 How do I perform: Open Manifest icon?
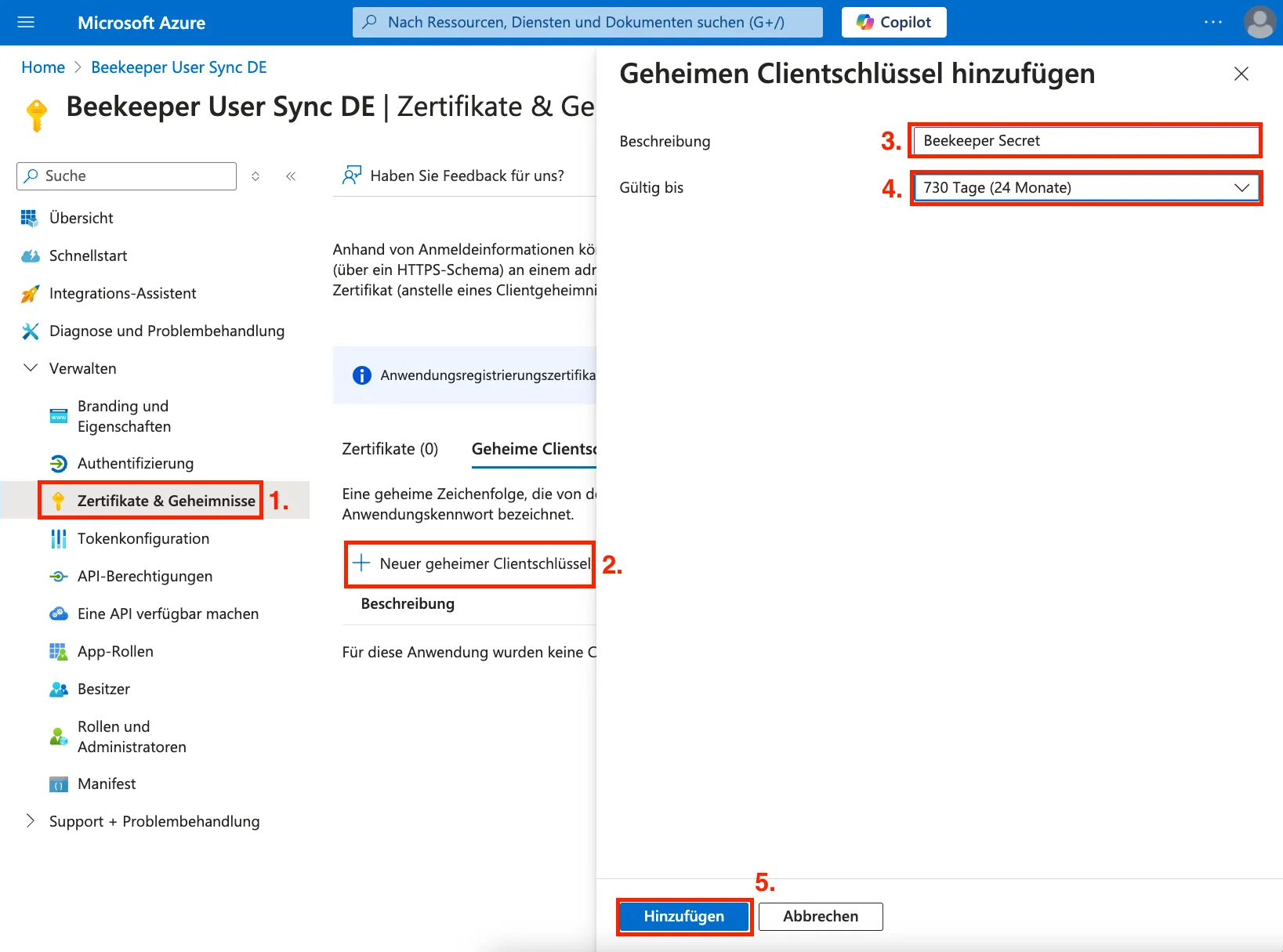point(59,784)
